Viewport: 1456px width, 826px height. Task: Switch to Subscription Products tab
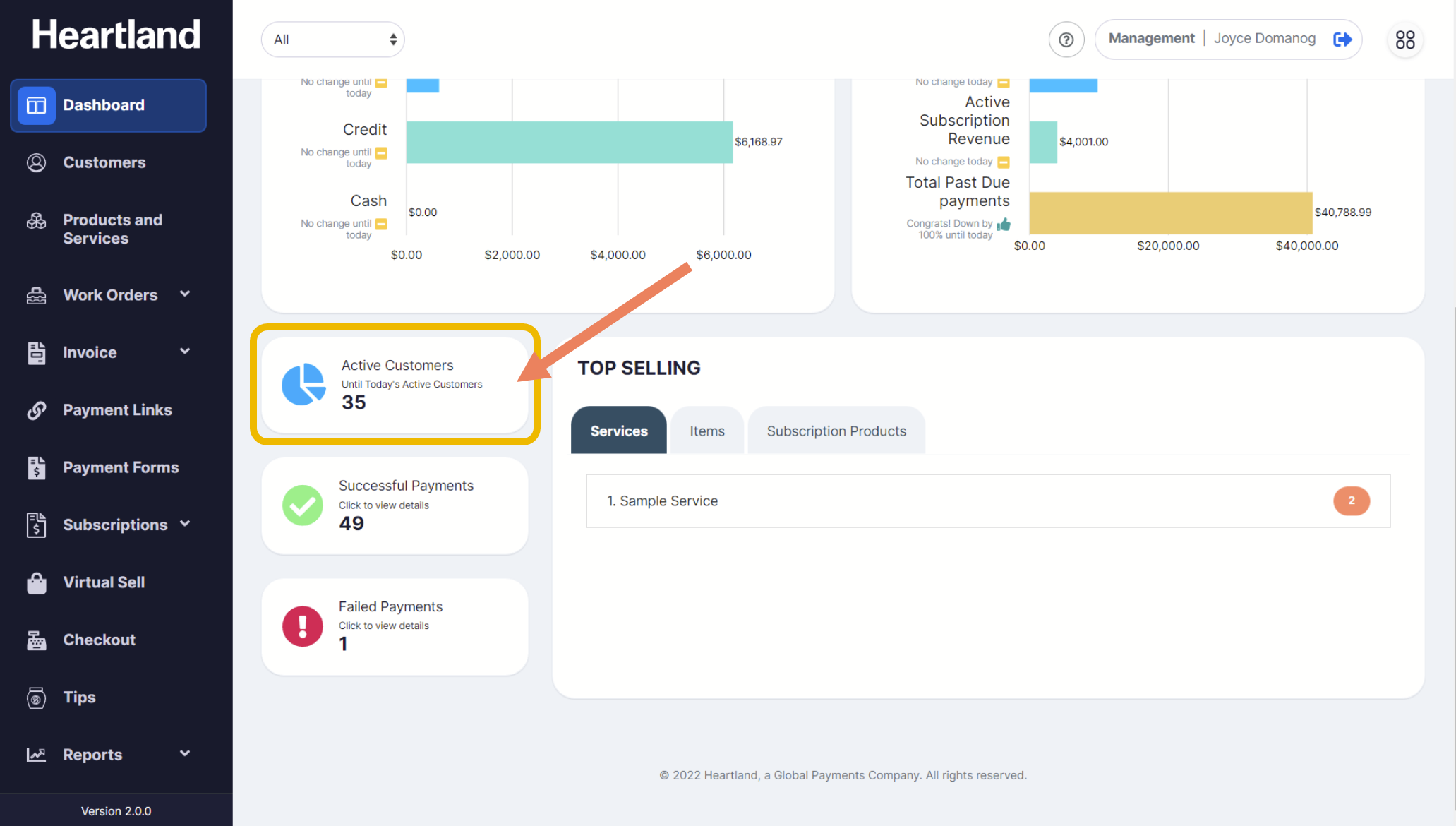pos(836,430)
